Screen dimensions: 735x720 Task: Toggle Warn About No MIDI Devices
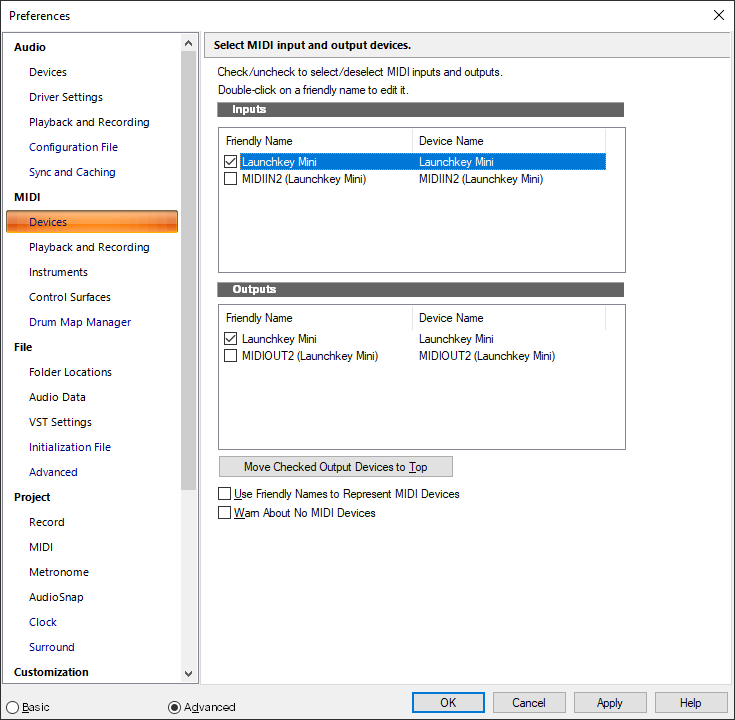(224, 513)
